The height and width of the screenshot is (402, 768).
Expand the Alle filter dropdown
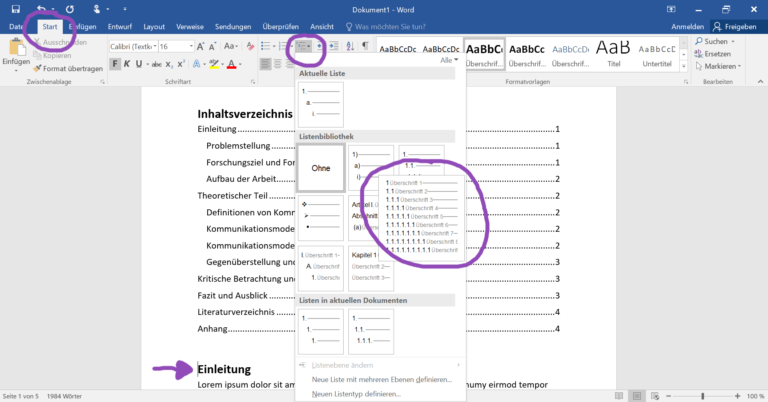pos(448,61)
